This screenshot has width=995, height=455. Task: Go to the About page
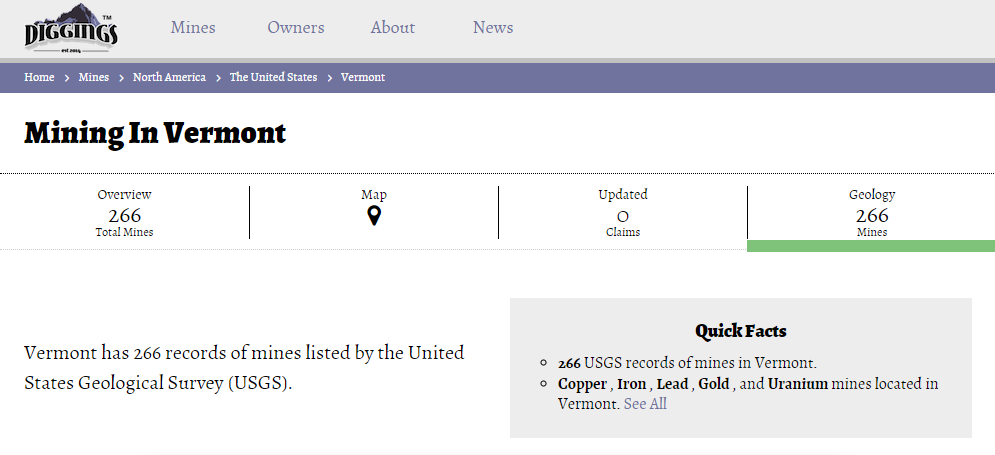coord(392,28)
